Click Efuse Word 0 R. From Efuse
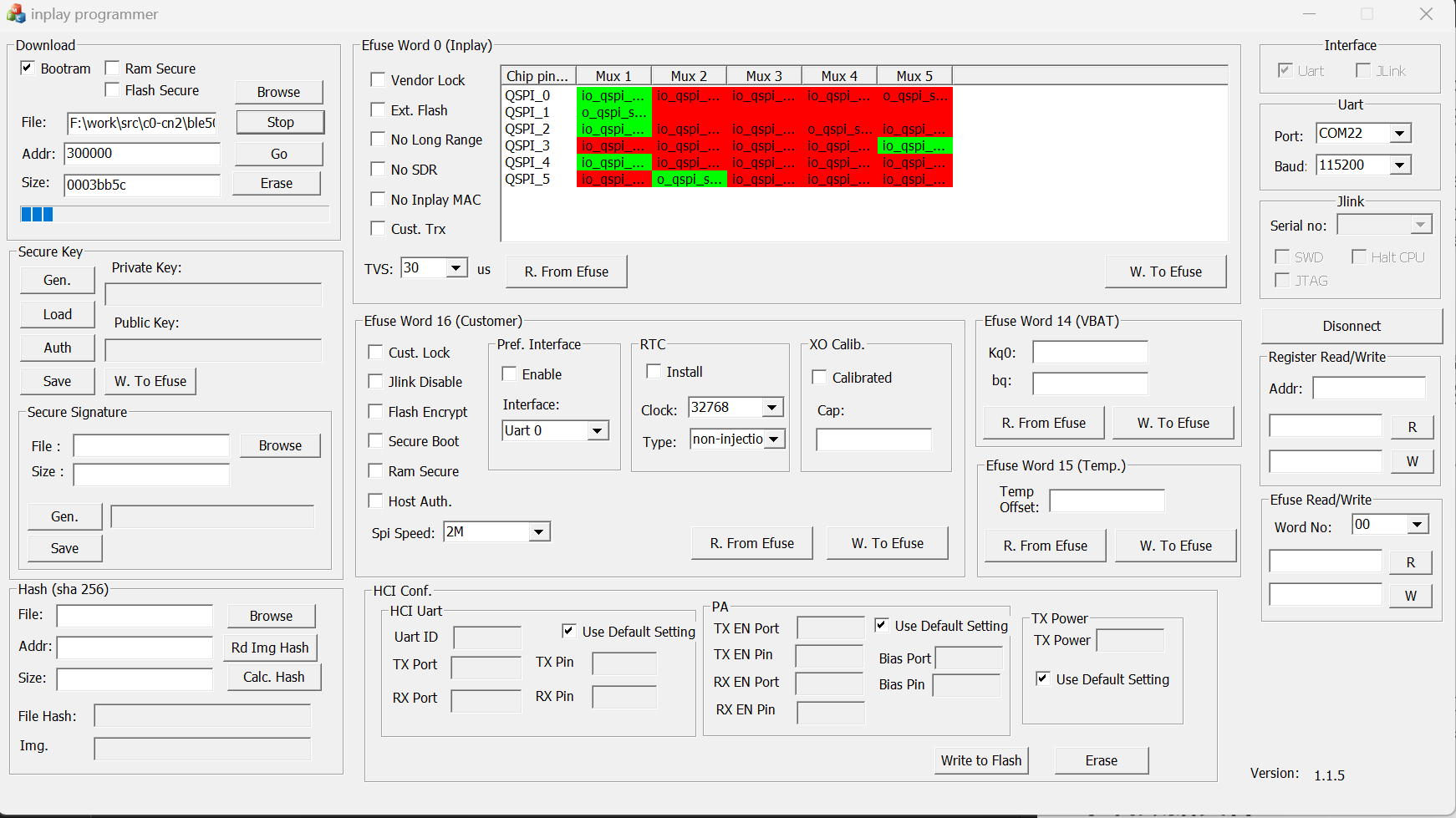 pyautogui.click(x=566, y=272)
